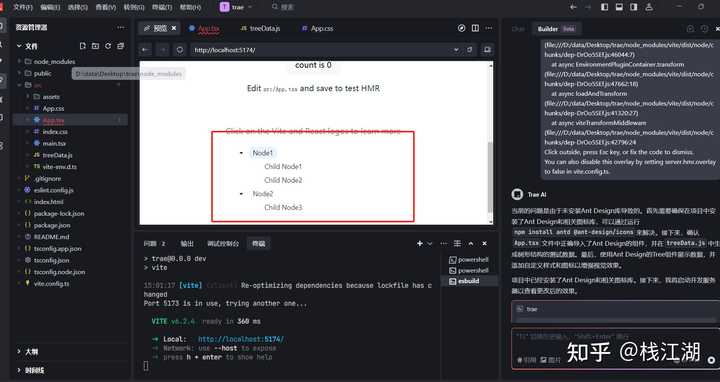Click the preview URL address field

321,50
